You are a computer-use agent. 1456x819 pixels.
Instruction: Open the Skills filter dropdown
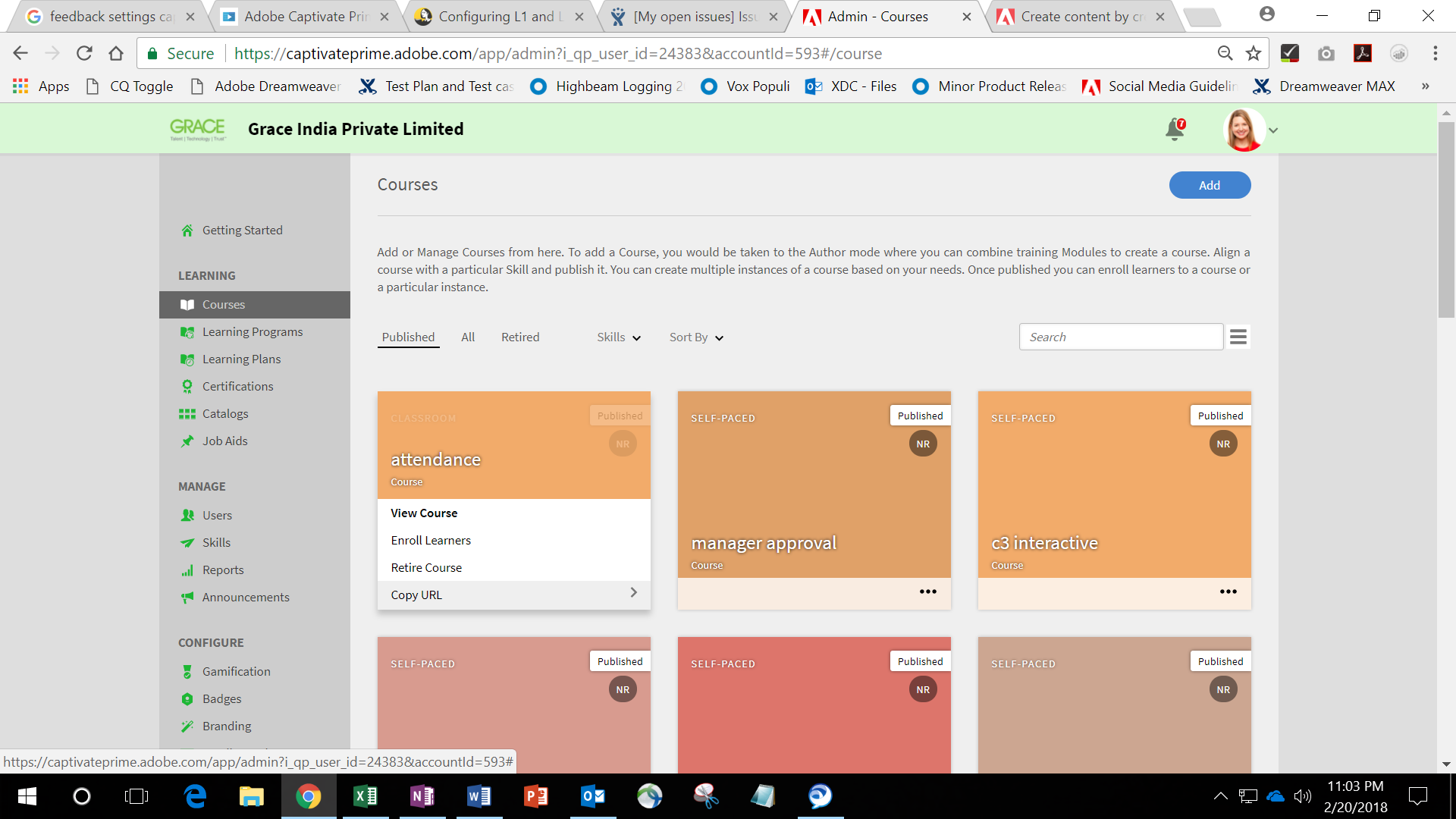(618, 337)
